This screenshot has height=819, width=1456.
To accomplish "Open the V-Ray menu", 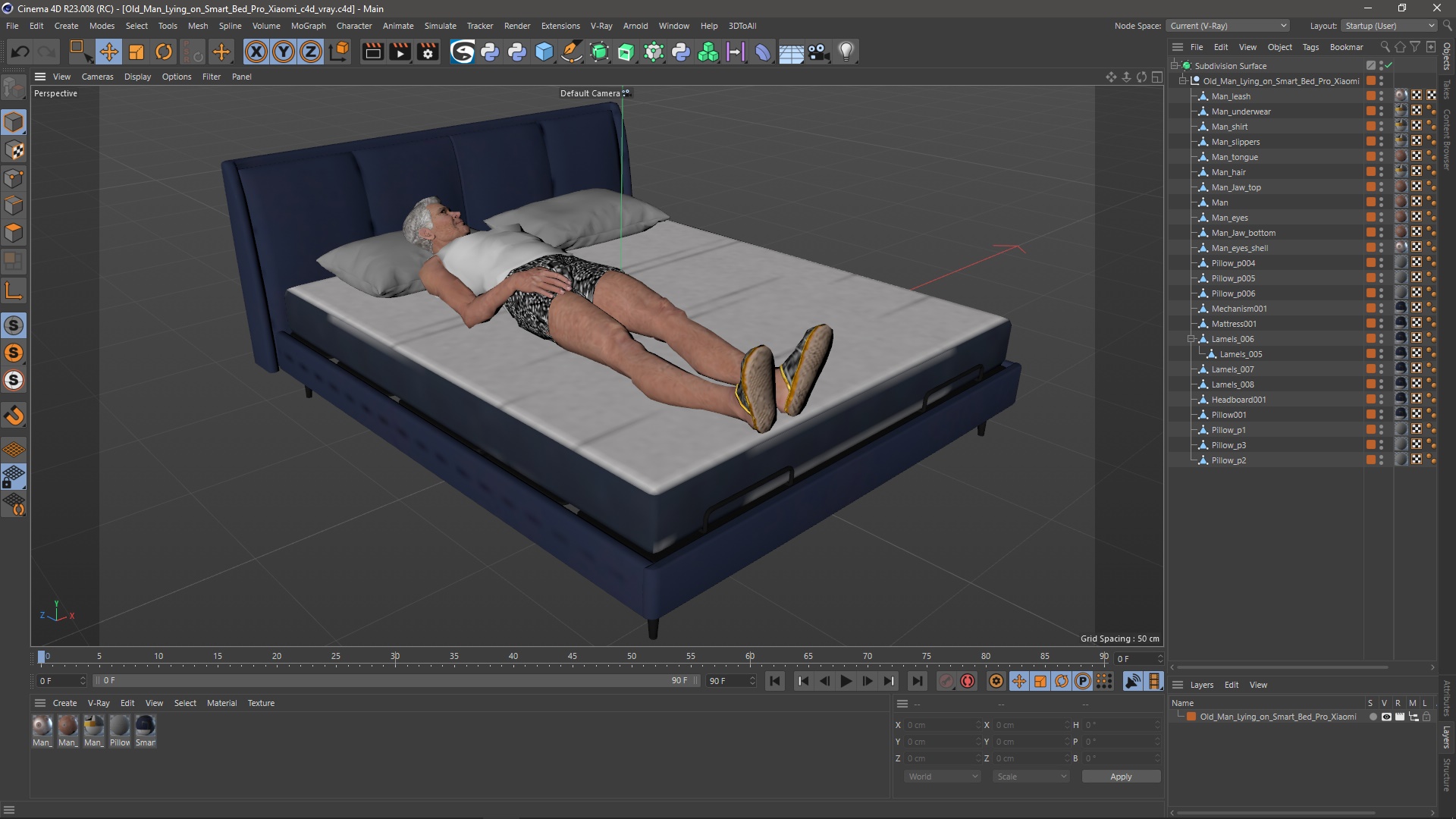I will (x=601, y=26).
